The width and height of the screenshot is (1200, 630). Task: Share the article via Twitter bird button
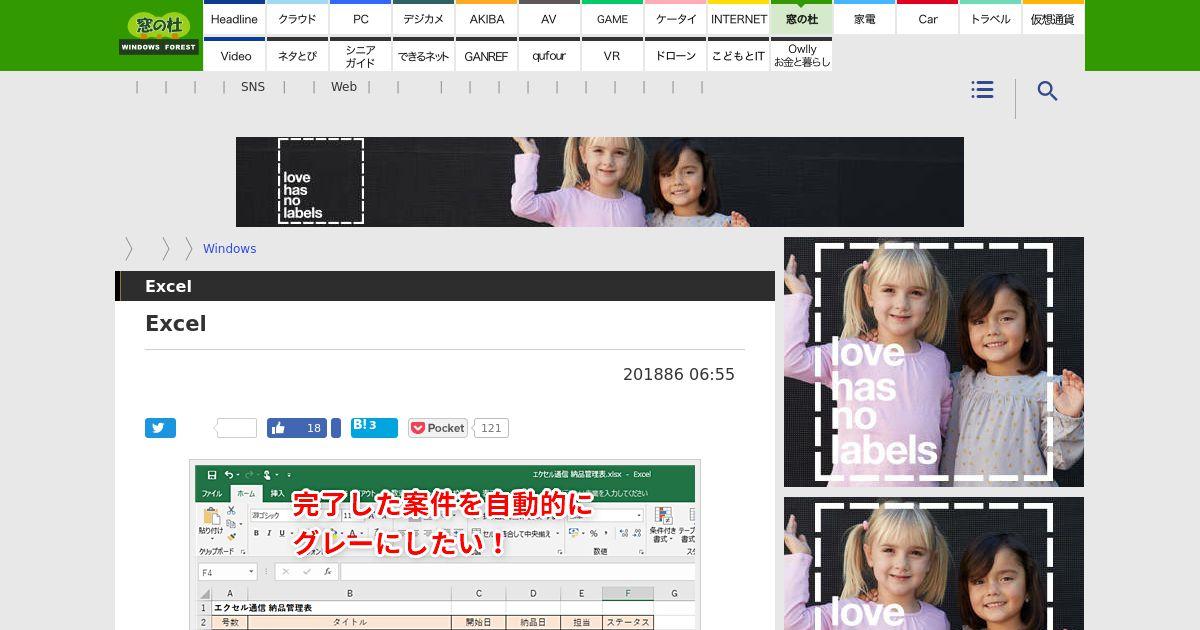pyautogui.click(x=160, y=428)
